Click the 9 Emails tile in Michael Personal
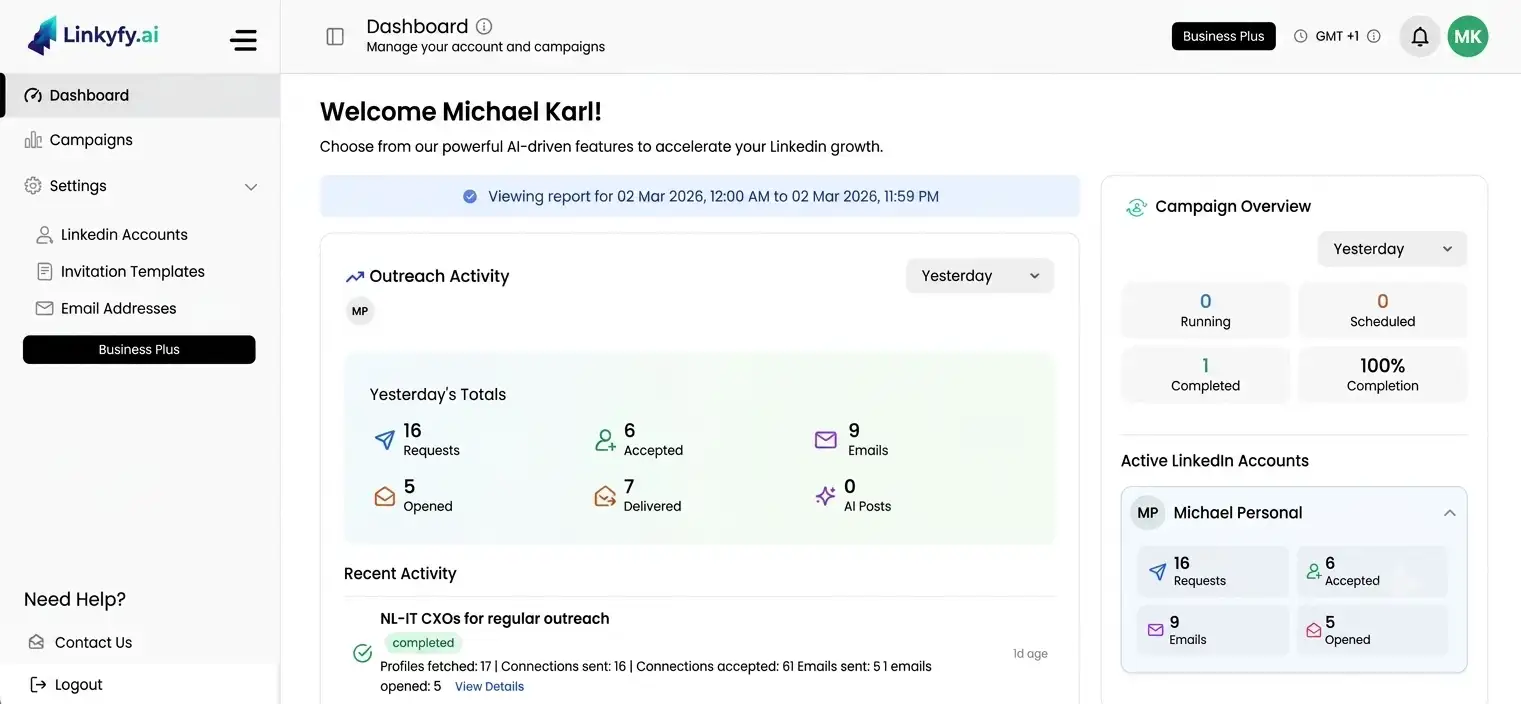 click(1213, 630)
